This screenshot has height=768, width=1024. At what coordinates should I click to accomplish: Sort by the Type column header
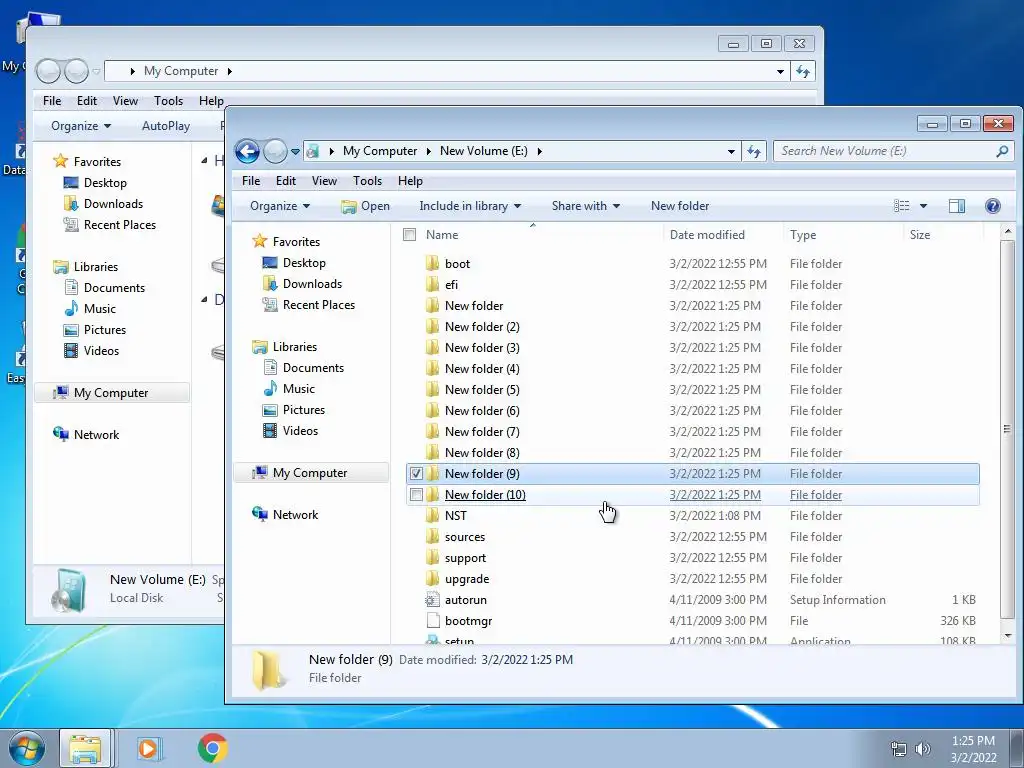click(803, 235)
